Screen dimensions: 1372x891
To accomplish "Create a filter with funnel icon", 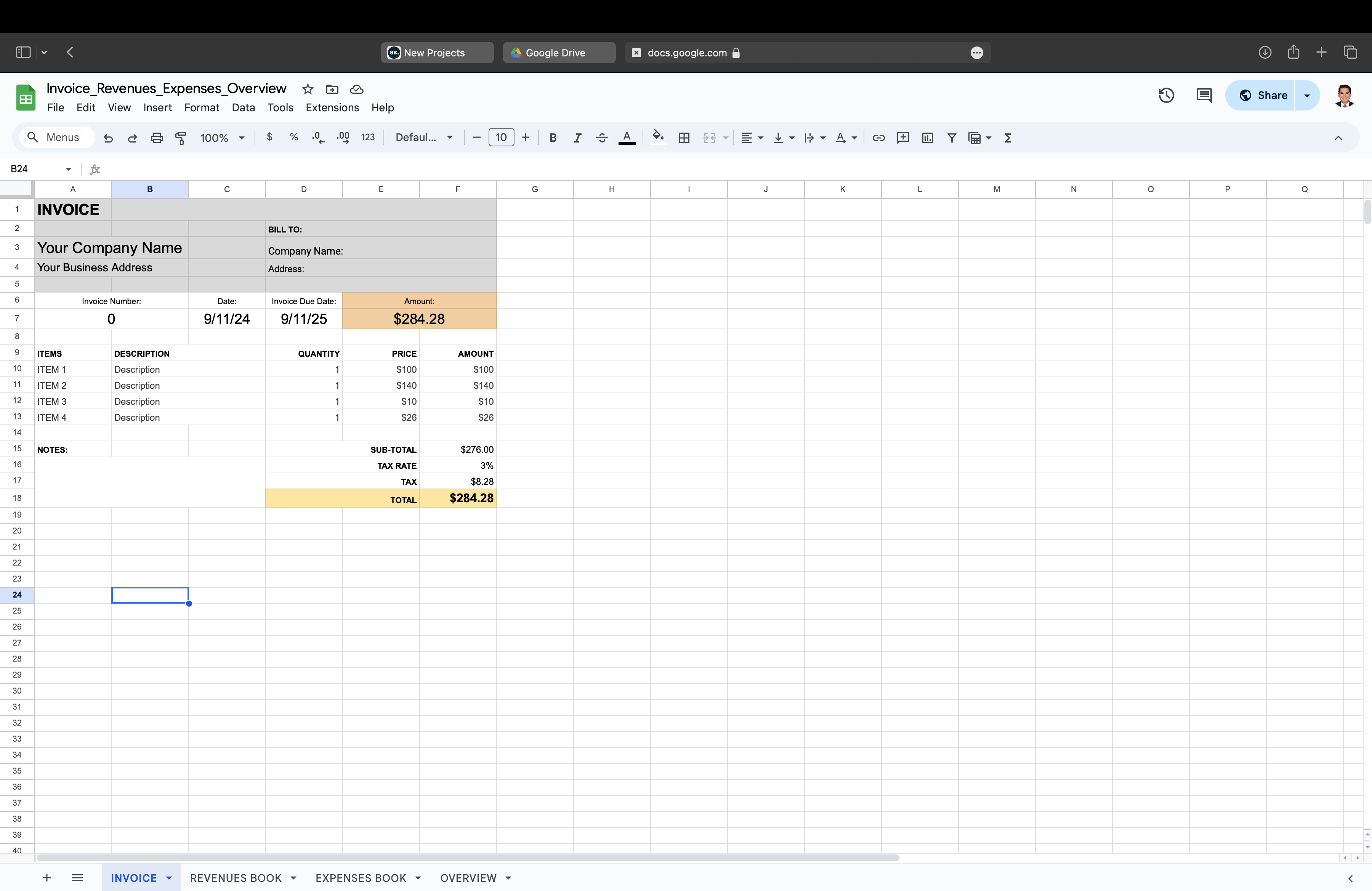I will pos(952,138).
